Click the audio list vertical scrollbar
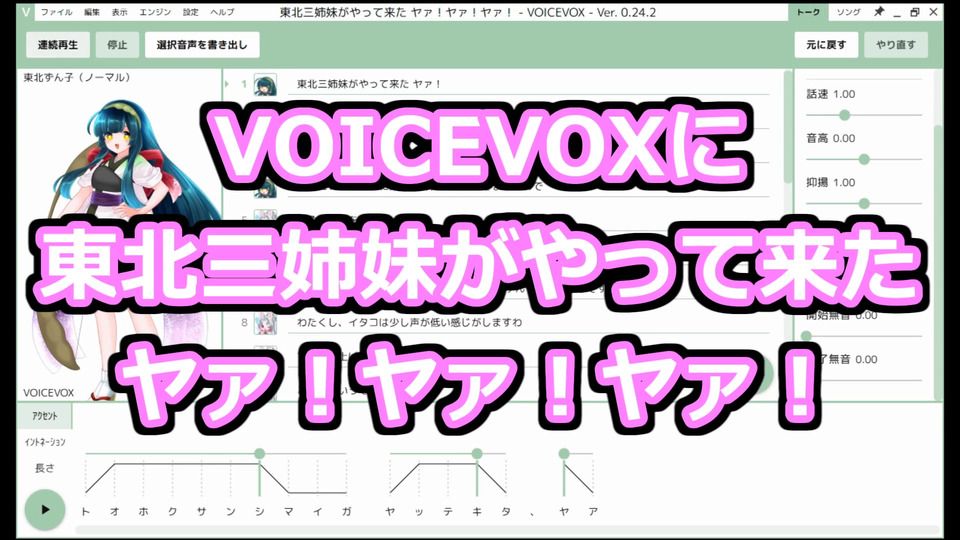This screenshot has width=960, height=540. coord(787,129)
